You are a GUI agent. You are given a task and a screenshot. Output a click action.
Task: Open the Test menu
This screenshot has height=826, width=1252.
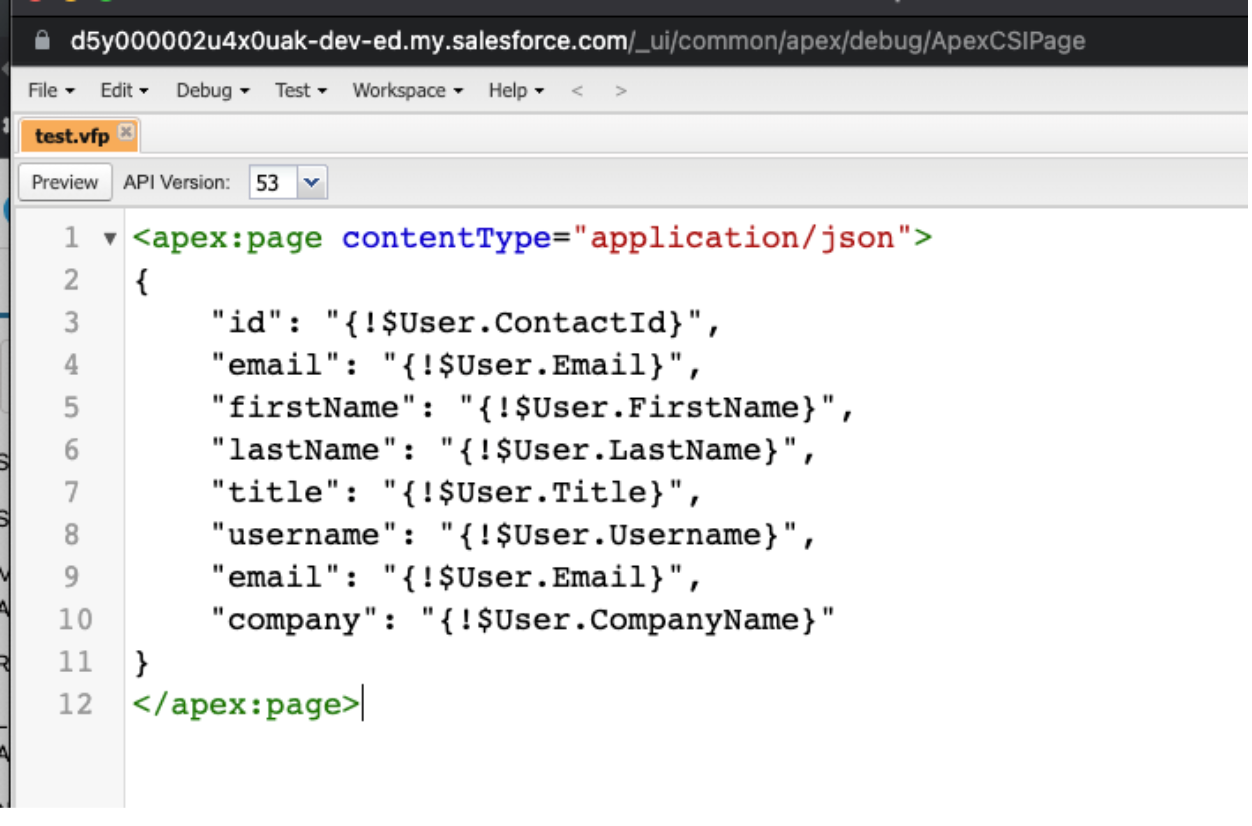point(301,90)
